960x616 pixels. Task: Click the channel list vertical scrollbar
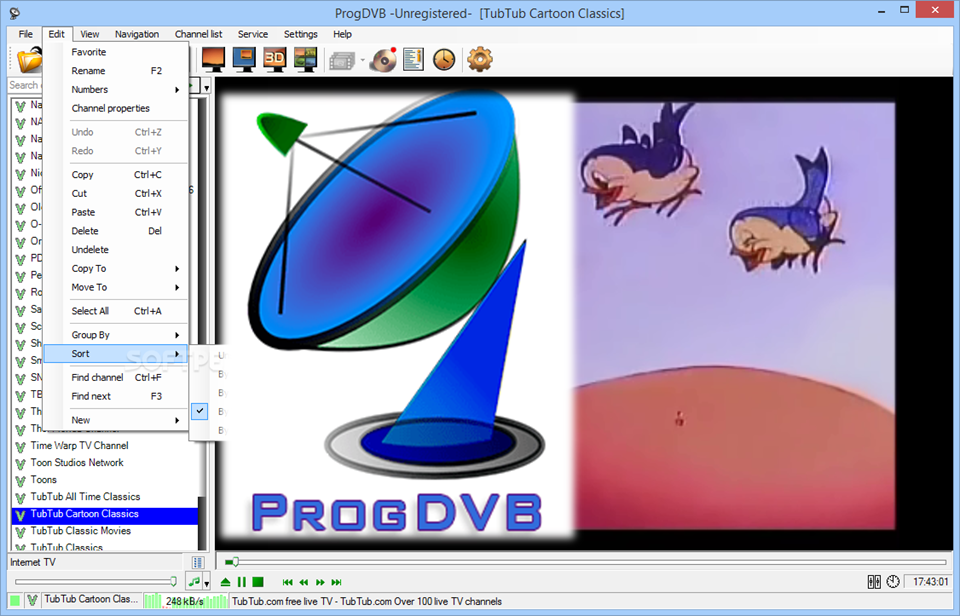click(x=201, y=323)
